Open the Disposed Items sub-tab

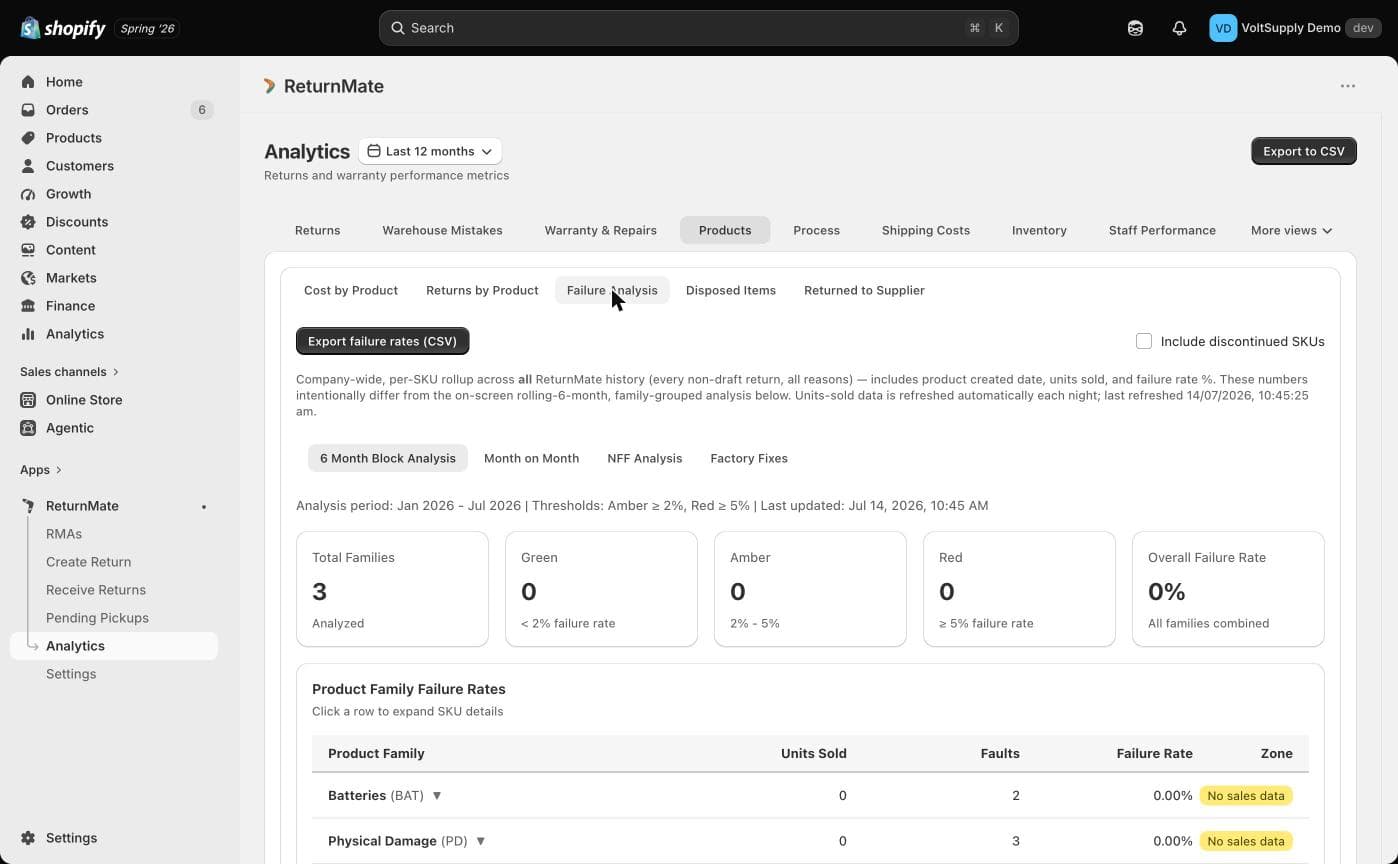pos(731,290)
